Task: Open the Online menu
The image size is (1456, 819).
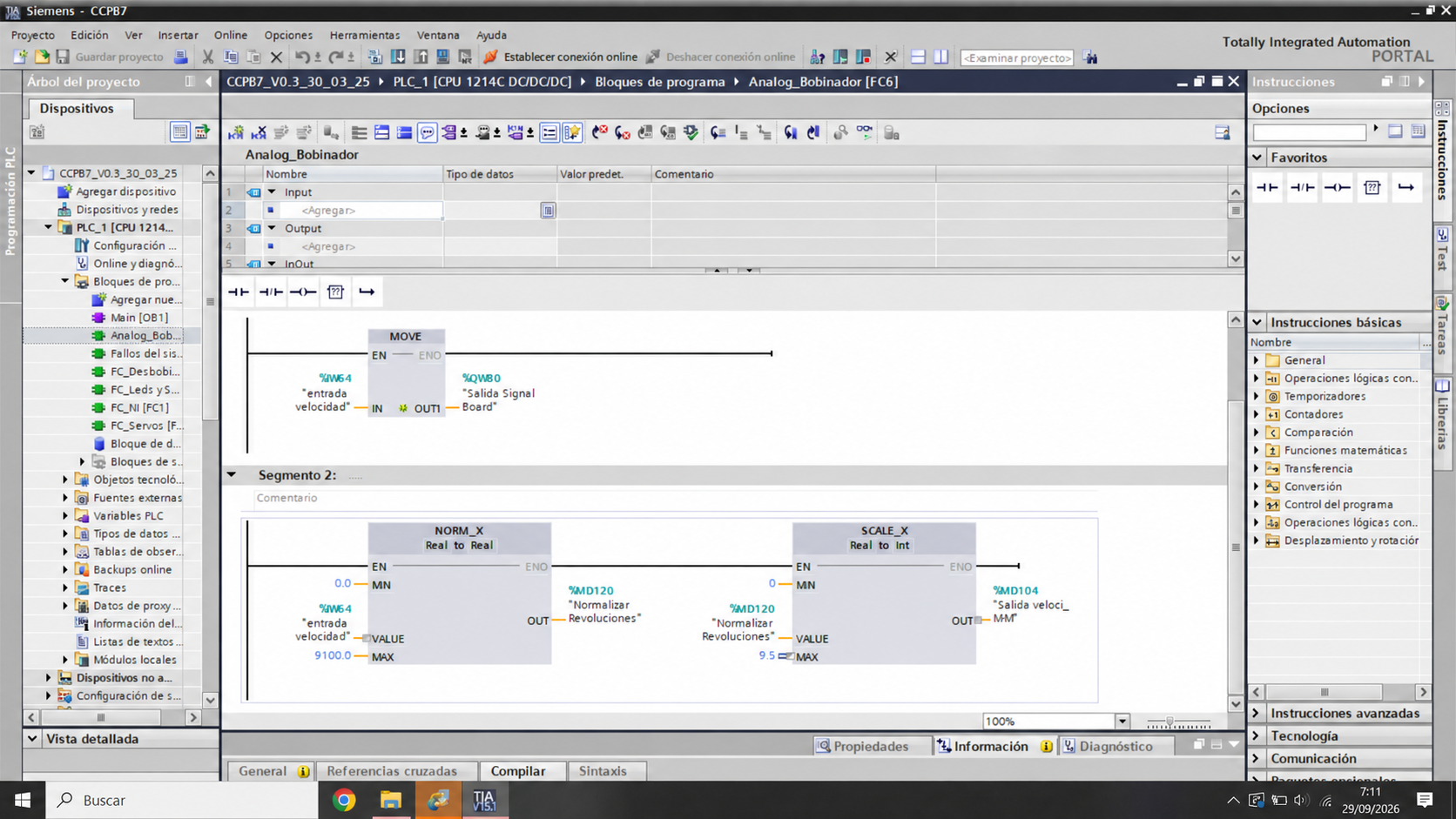Action: (231, 35)
